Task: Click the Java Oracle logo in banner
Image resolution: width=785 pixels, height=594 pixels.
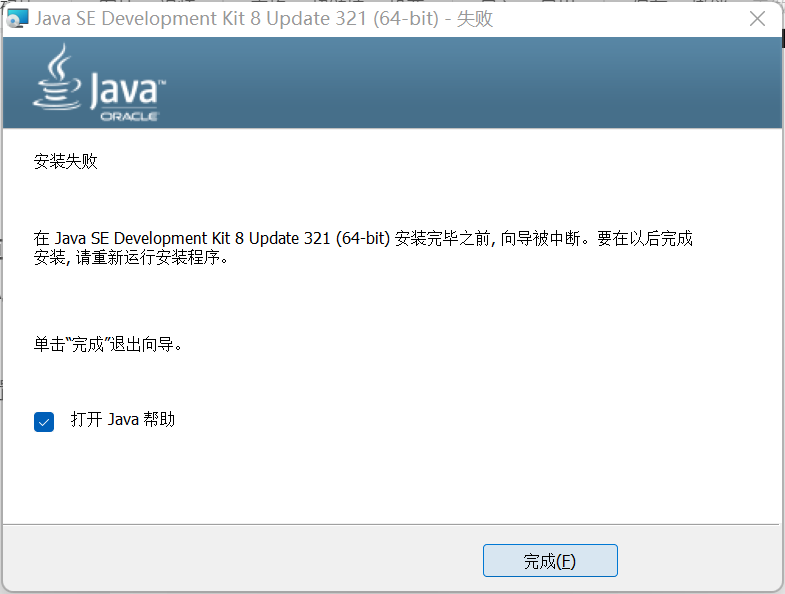Action: point(99,83)
